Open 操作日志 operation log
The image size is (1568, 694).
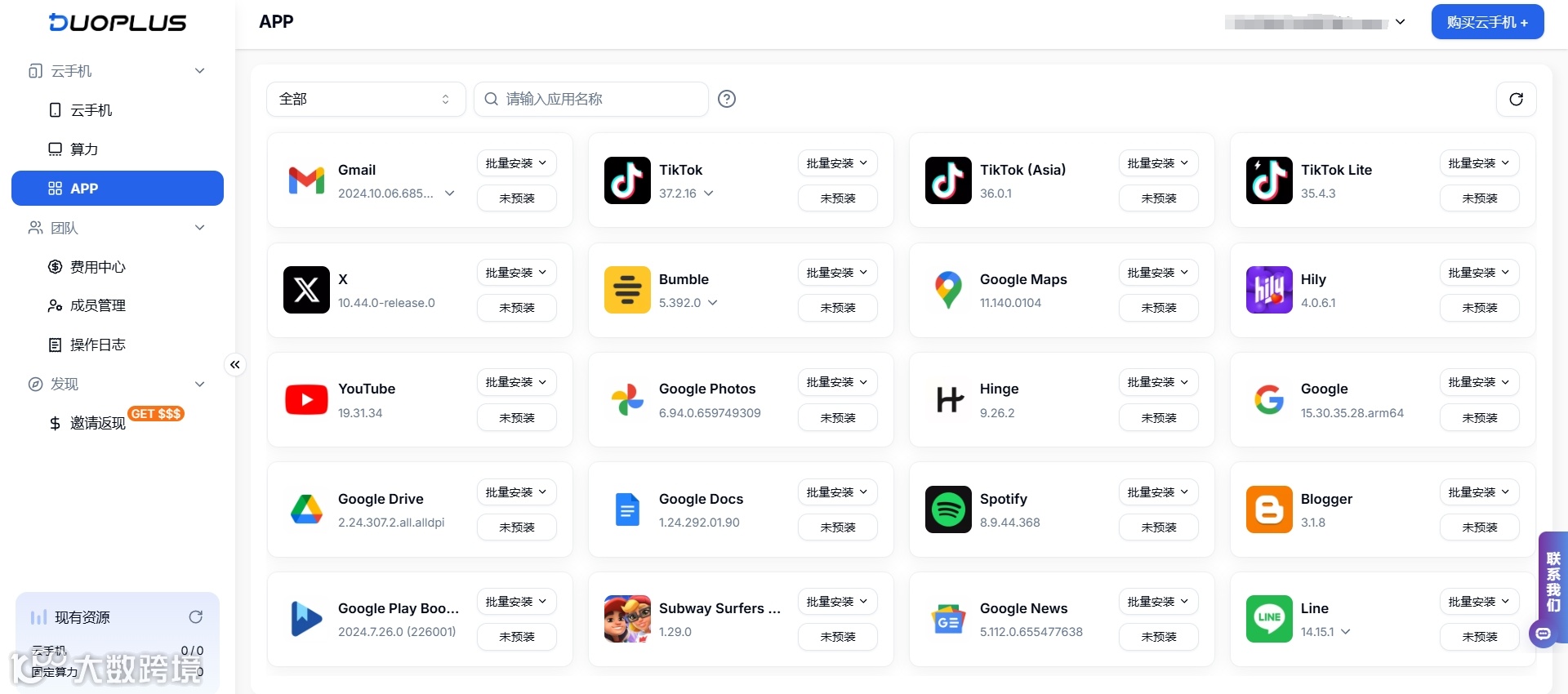pos(118,345)
